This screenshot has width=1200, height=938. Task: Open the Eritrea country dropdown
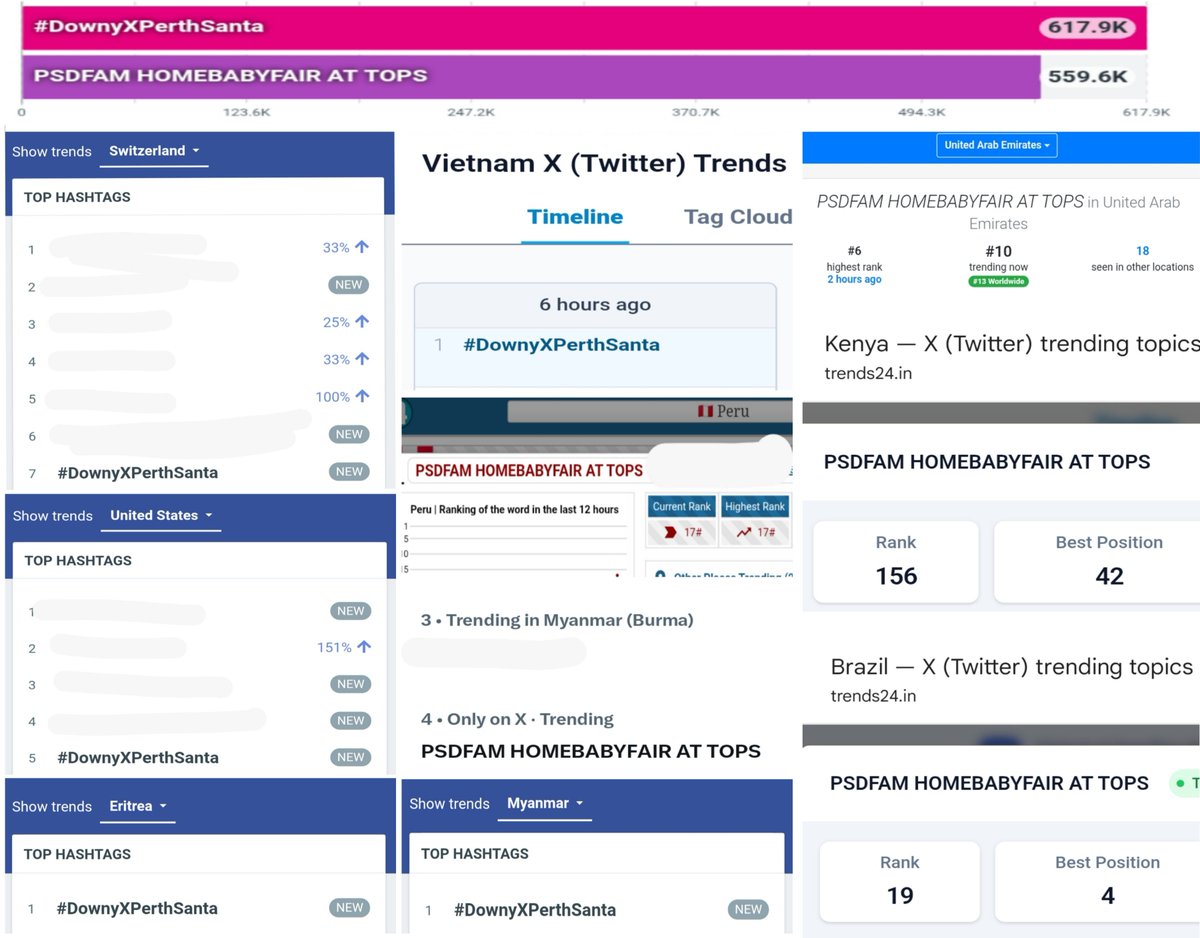click(137, 806)
